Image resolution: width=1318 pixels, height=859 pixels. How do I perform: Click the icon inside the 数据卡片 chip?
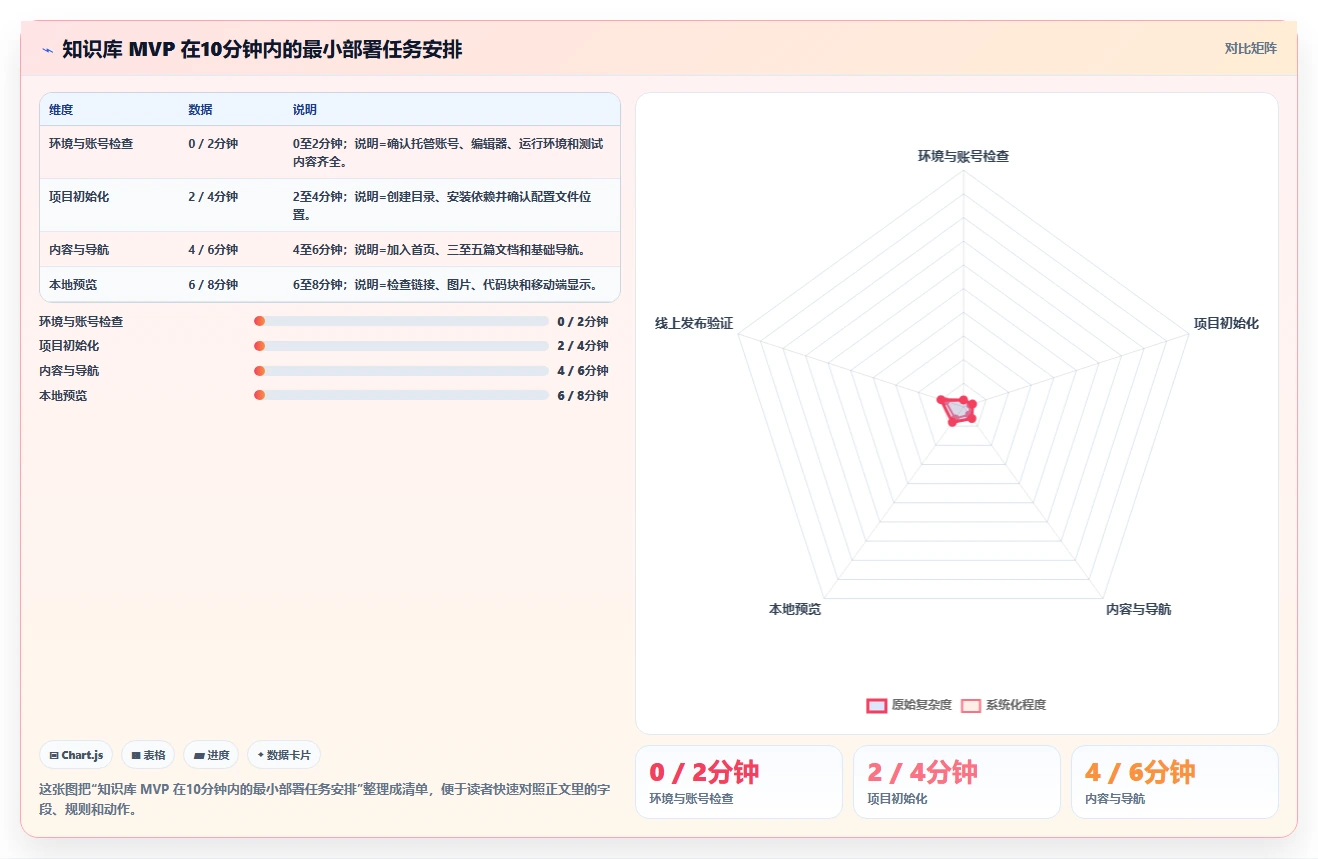click(260, 756)
